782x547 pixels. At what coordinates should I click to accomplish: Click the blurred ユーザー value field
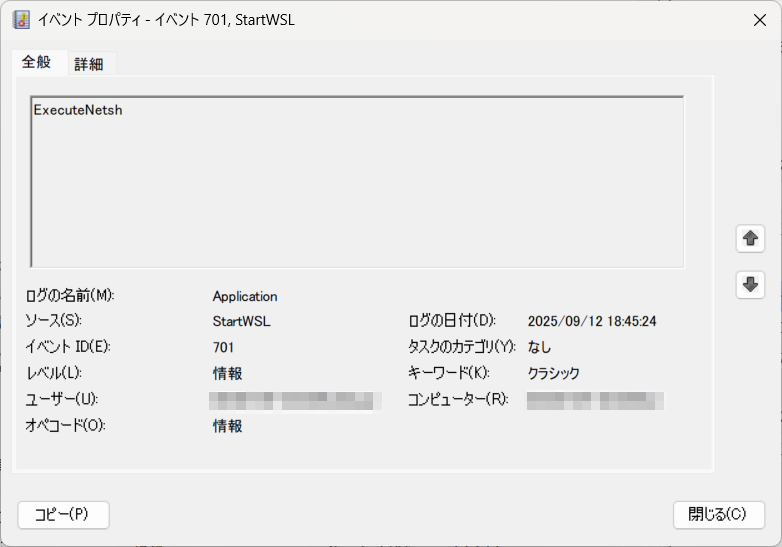(x=295, y=401)
